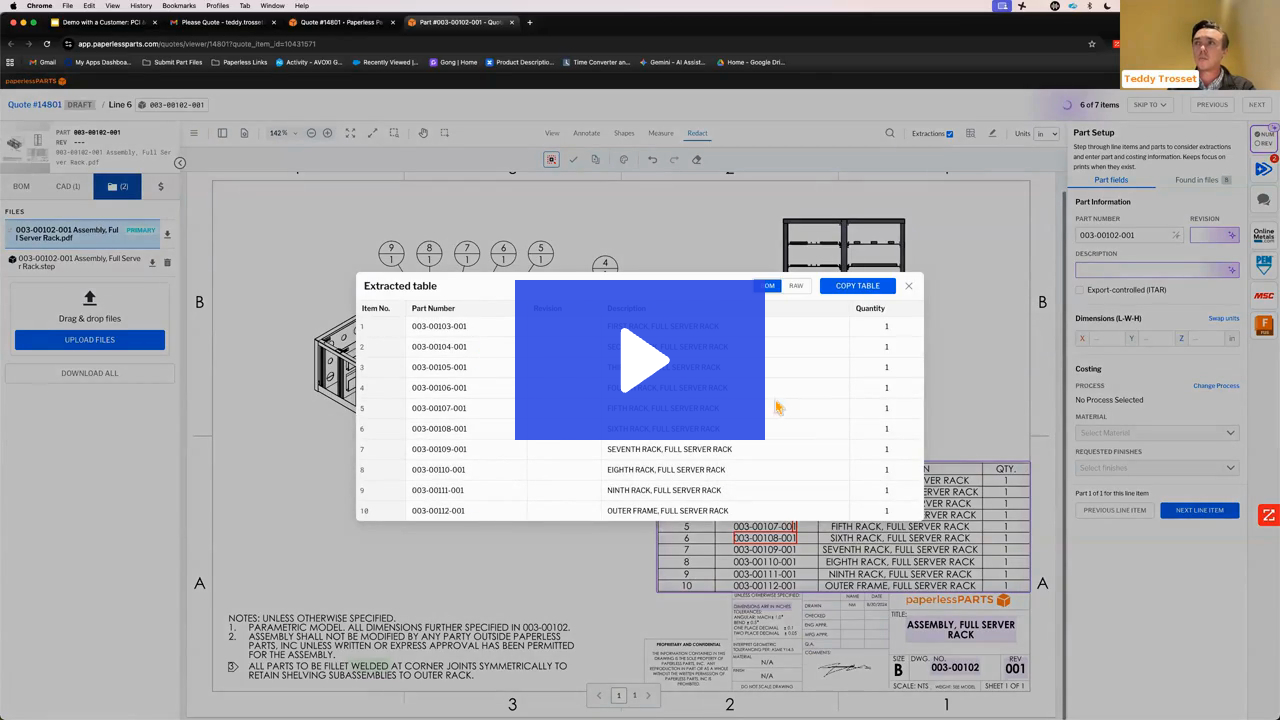The width and height of the screenshot is (1280, 720).
Task: Click the Copy Table button
Action: pyautogui.click(x=857, y=286)
